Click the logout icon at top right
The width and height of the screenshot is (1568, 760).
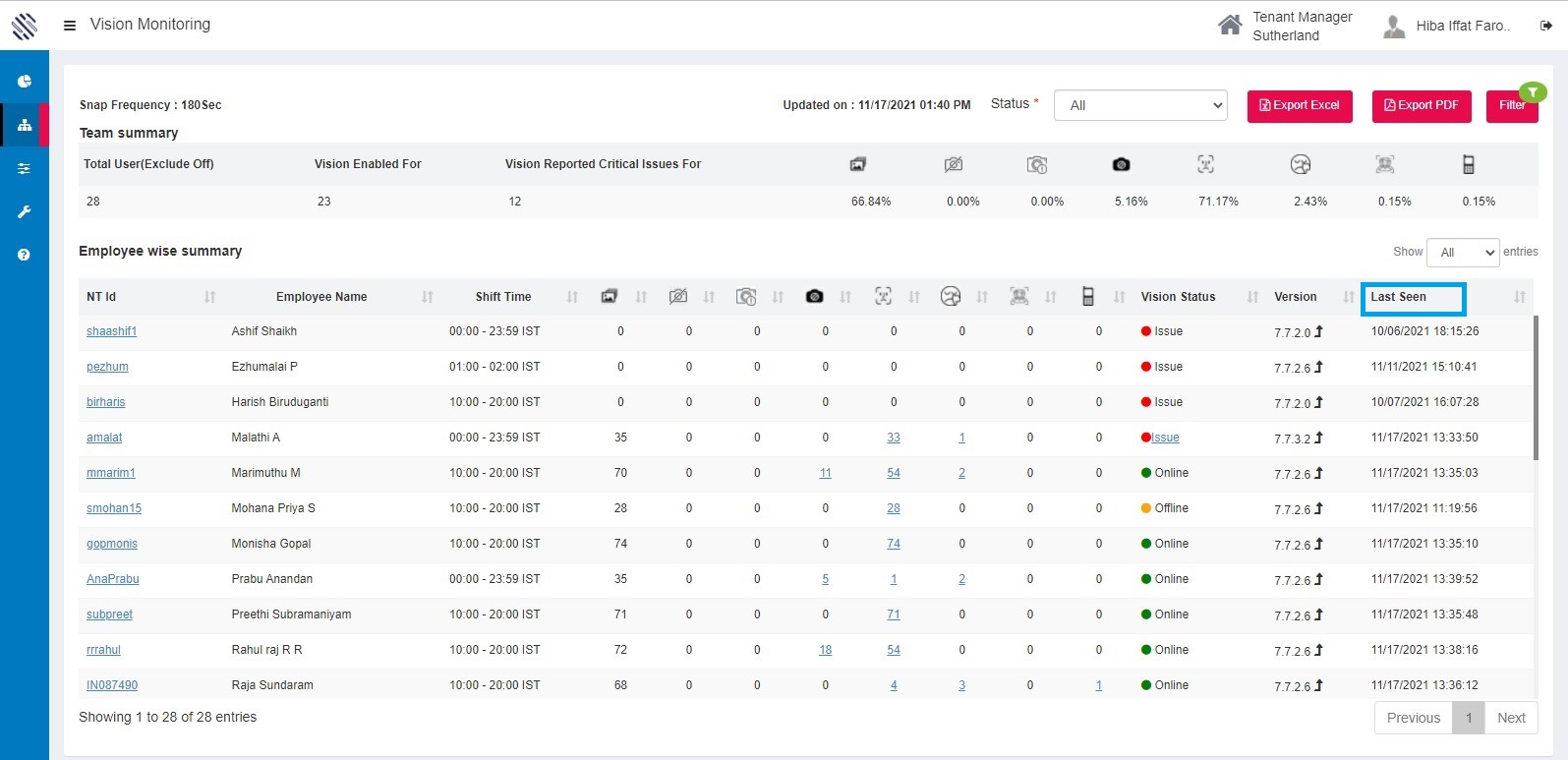[1545, 27]
